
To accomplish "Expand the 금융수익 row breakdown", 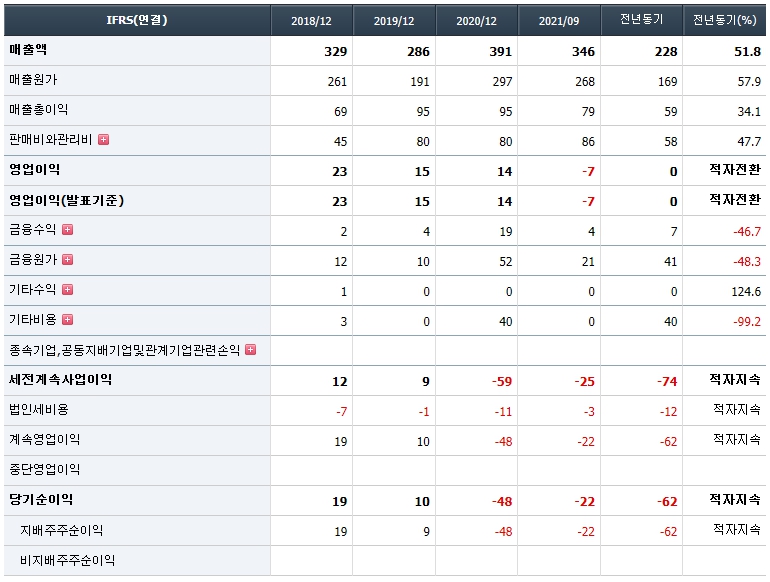I will pos(67,230).
